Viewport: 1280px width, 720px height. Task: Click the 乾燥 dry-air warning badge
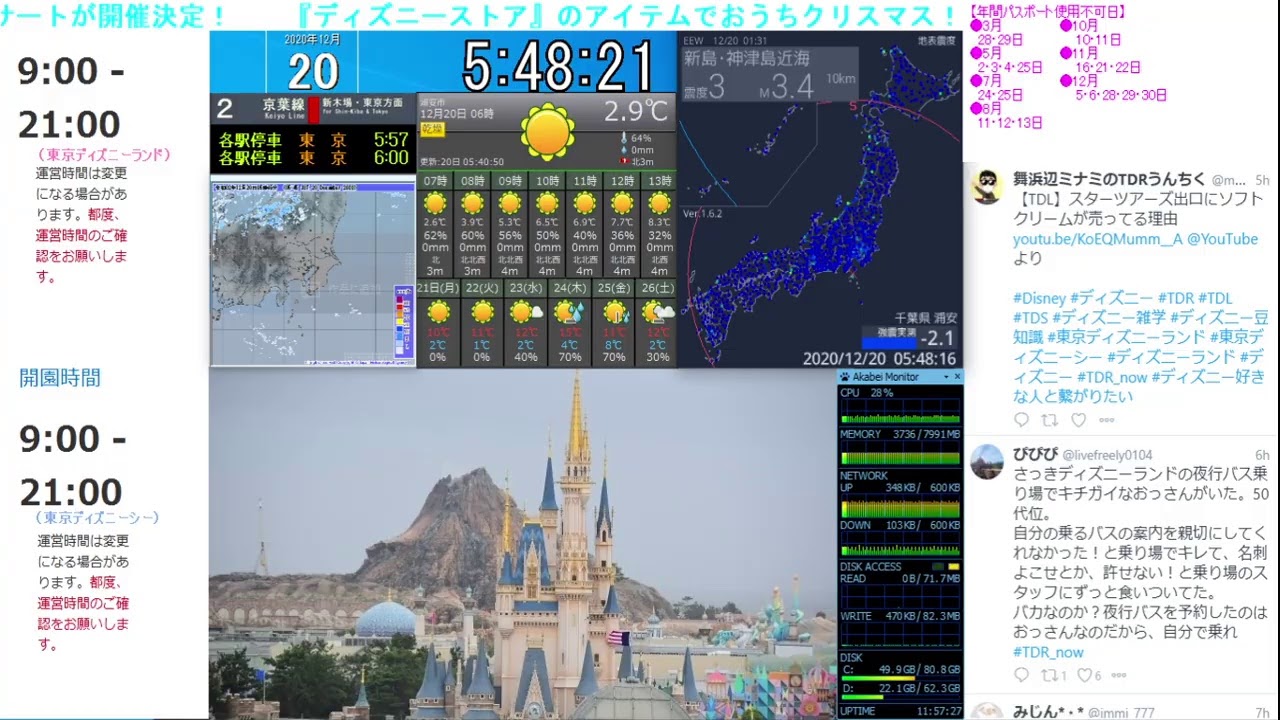[432, 130]
